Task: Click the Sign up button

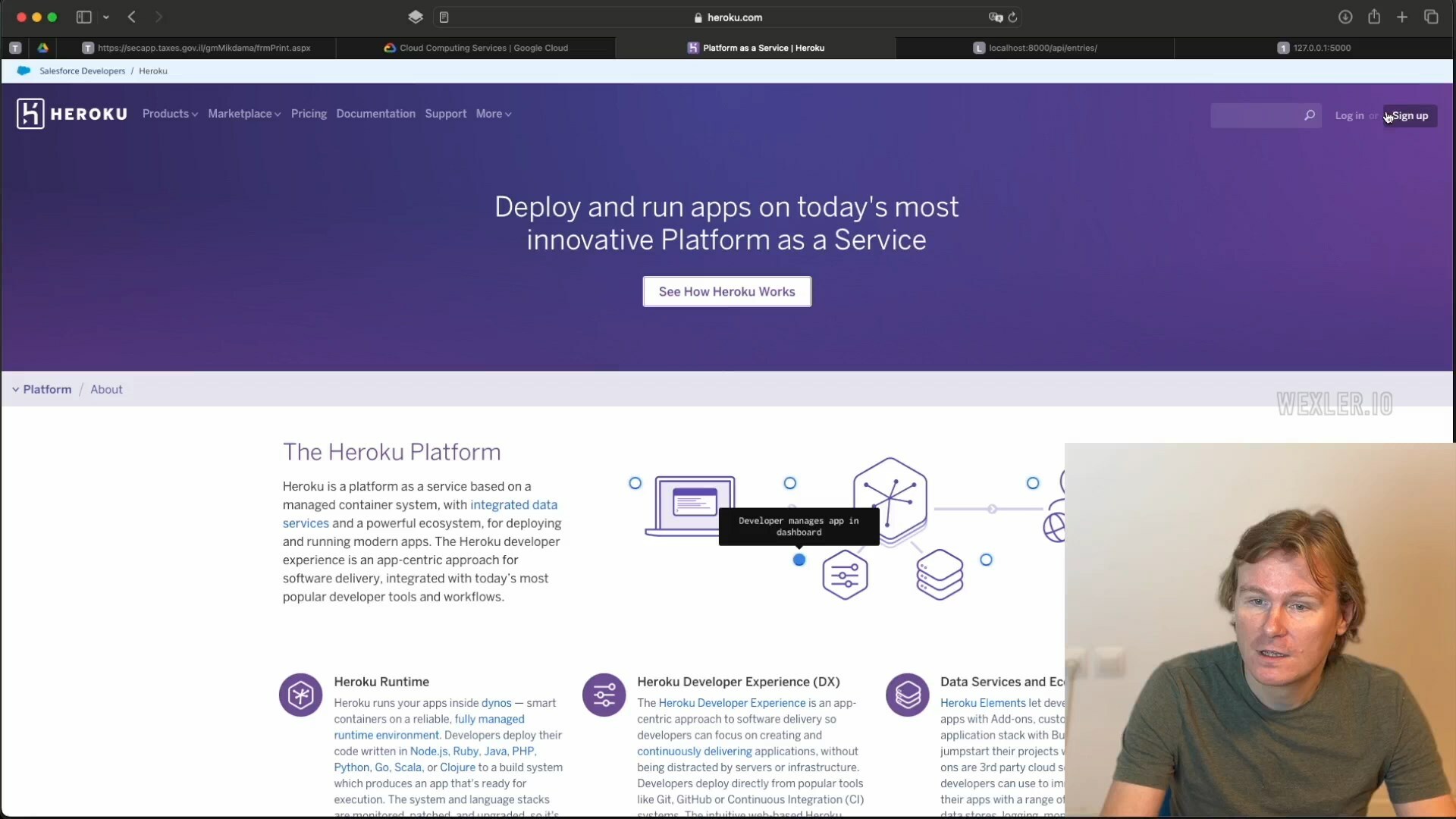Action: point(1410,115)
